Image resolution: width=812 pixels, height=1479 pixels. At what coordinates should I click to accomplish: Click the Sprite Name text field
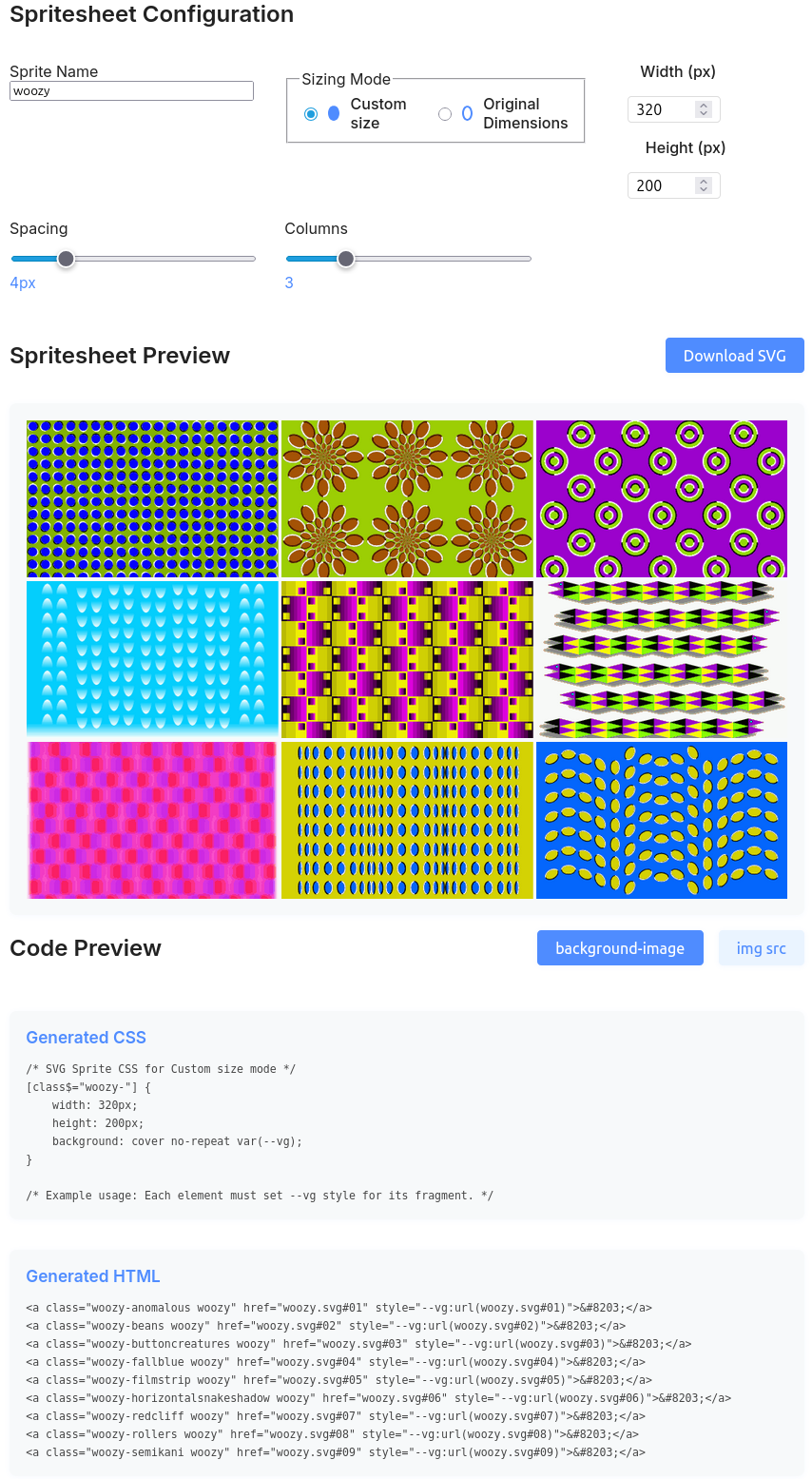coord(131,91)
